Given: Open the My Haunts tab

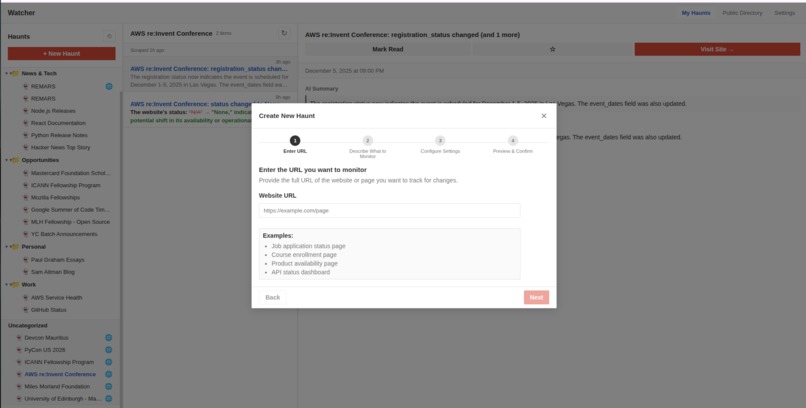Looking at the screenshot, I should pyautogui.click(x=696, y=13).
